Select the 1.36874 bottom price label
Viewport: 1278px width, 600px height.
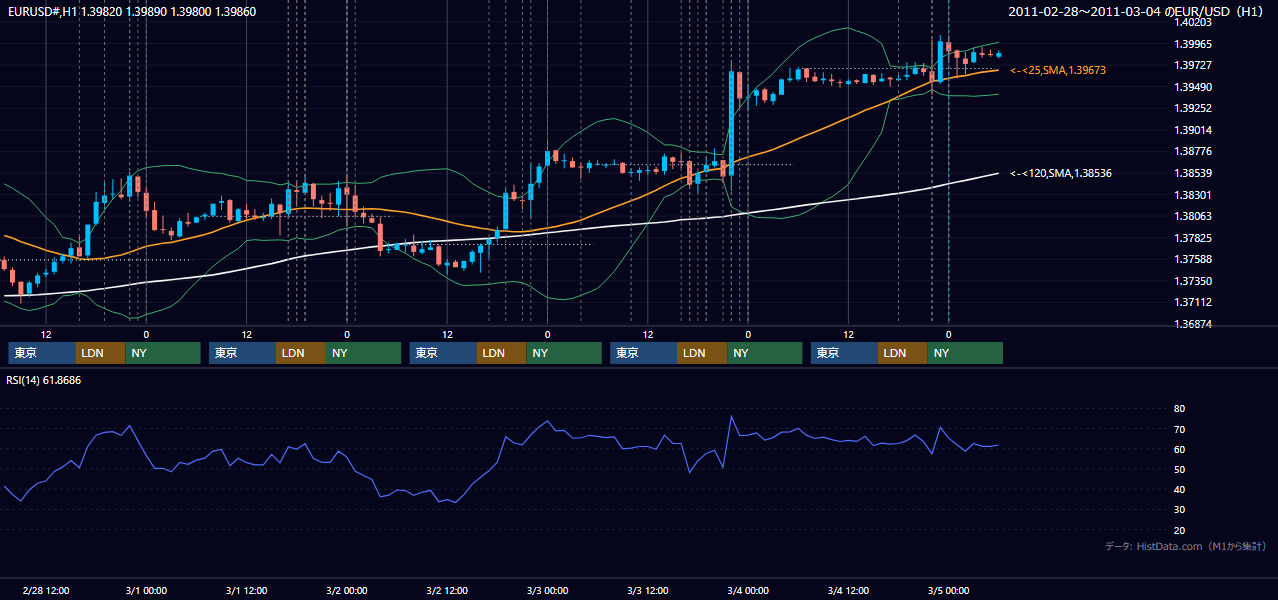(1193, 324)
